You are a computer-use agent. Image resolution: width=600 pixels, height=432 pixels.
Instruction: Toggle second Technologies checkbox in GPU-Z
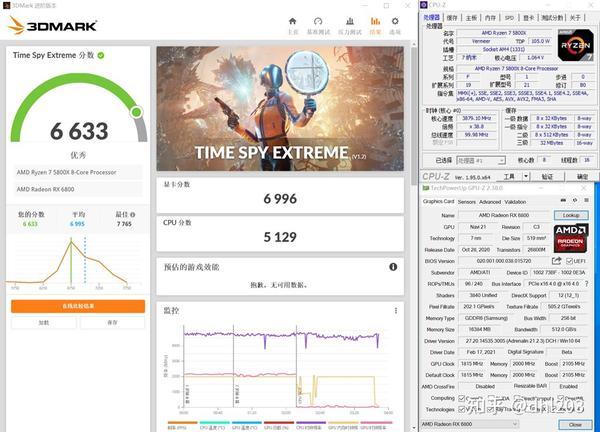pos(491,409)
